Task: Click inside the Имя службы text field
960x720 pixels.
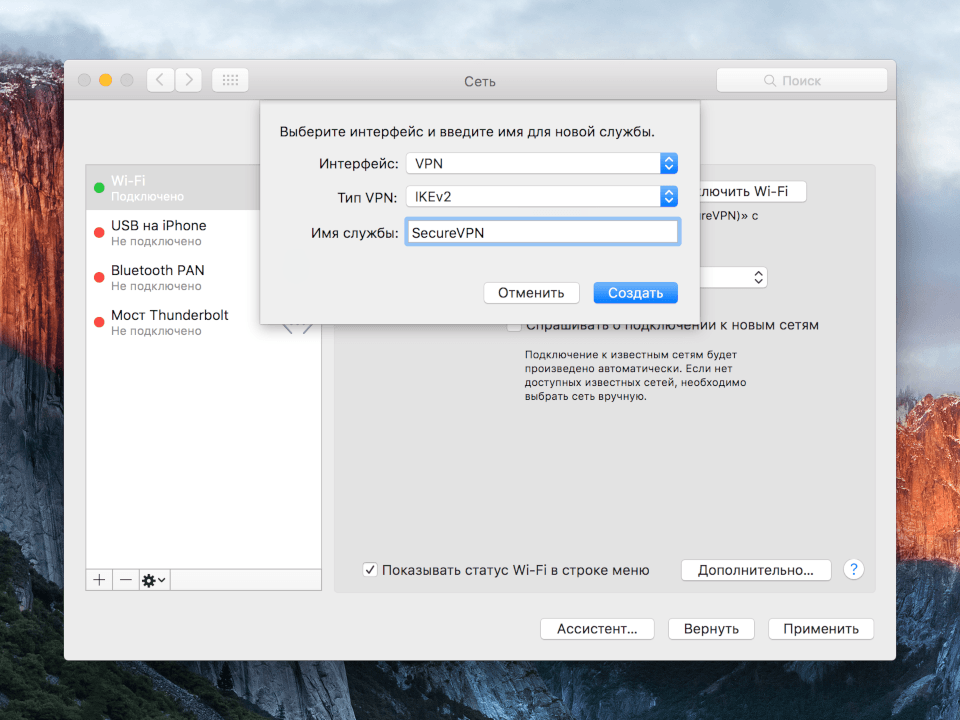Action: (543, 230)
